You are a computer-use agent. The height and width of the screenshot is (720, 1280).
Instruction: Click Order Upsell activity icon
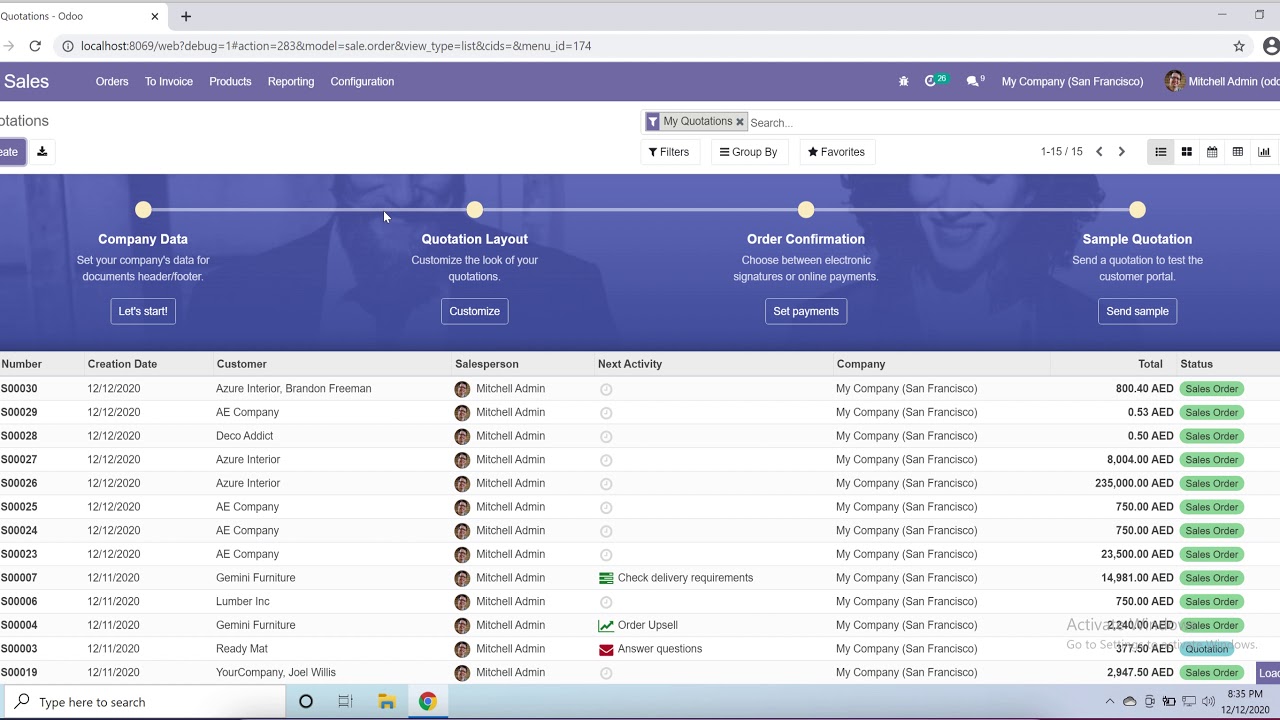tap(606, 626)
